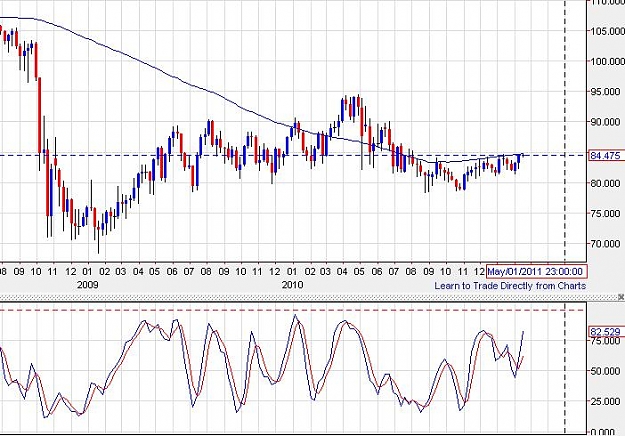Click the May/01/2011 23:00:00 date label

(537, 272)
